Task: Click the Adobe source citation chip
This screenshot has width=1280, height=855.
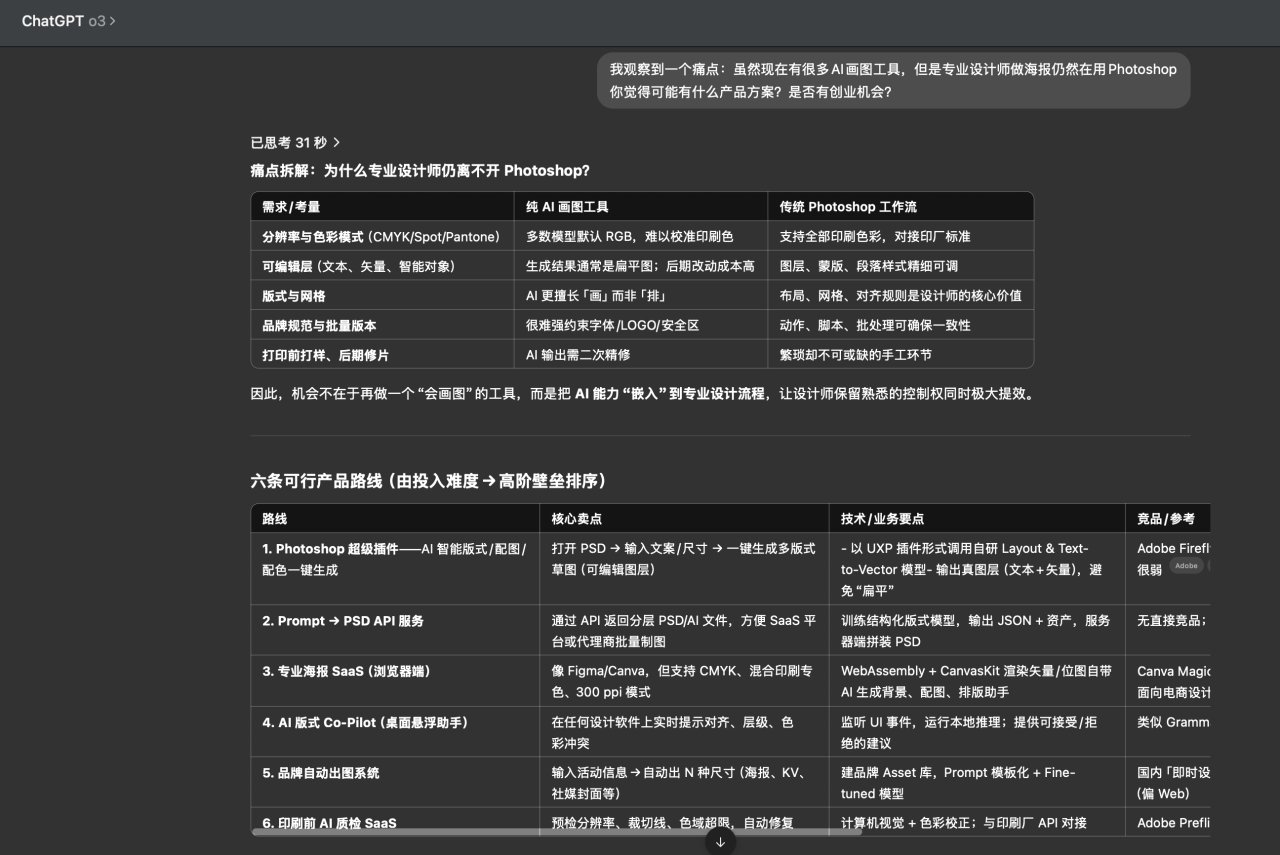Action: coord(1186,566)
